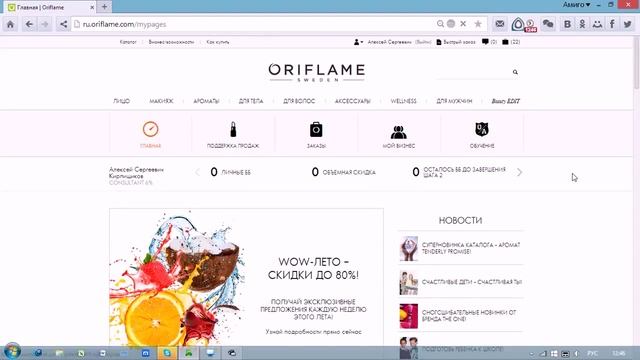Screen dimensions: 640x360
Task: Open the Для мужчин menu category
Action: (x=454, y=101)
